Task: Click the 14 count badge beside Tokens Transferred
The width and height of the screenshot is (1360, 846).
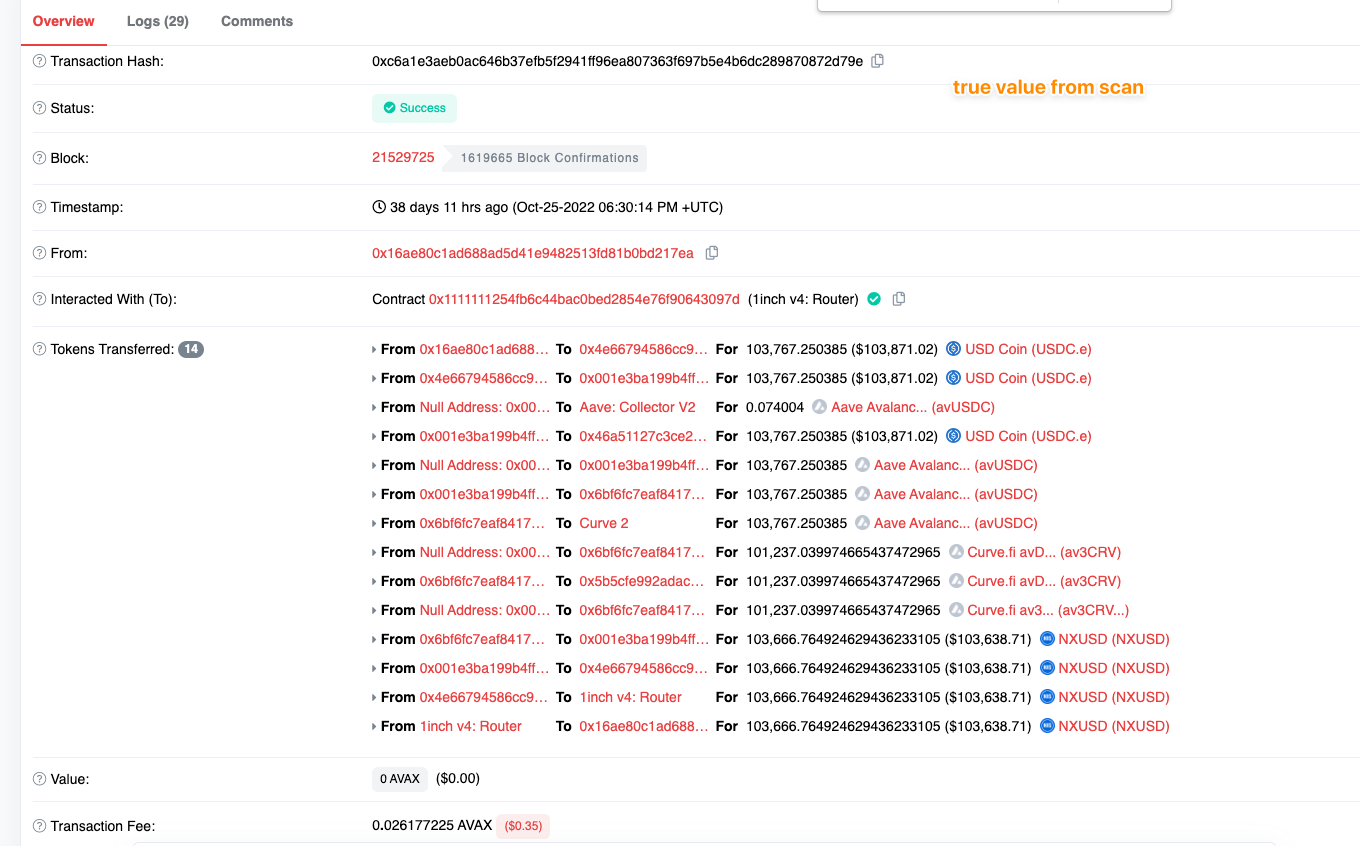Action: pyautogui.click(x=191, y=349)
